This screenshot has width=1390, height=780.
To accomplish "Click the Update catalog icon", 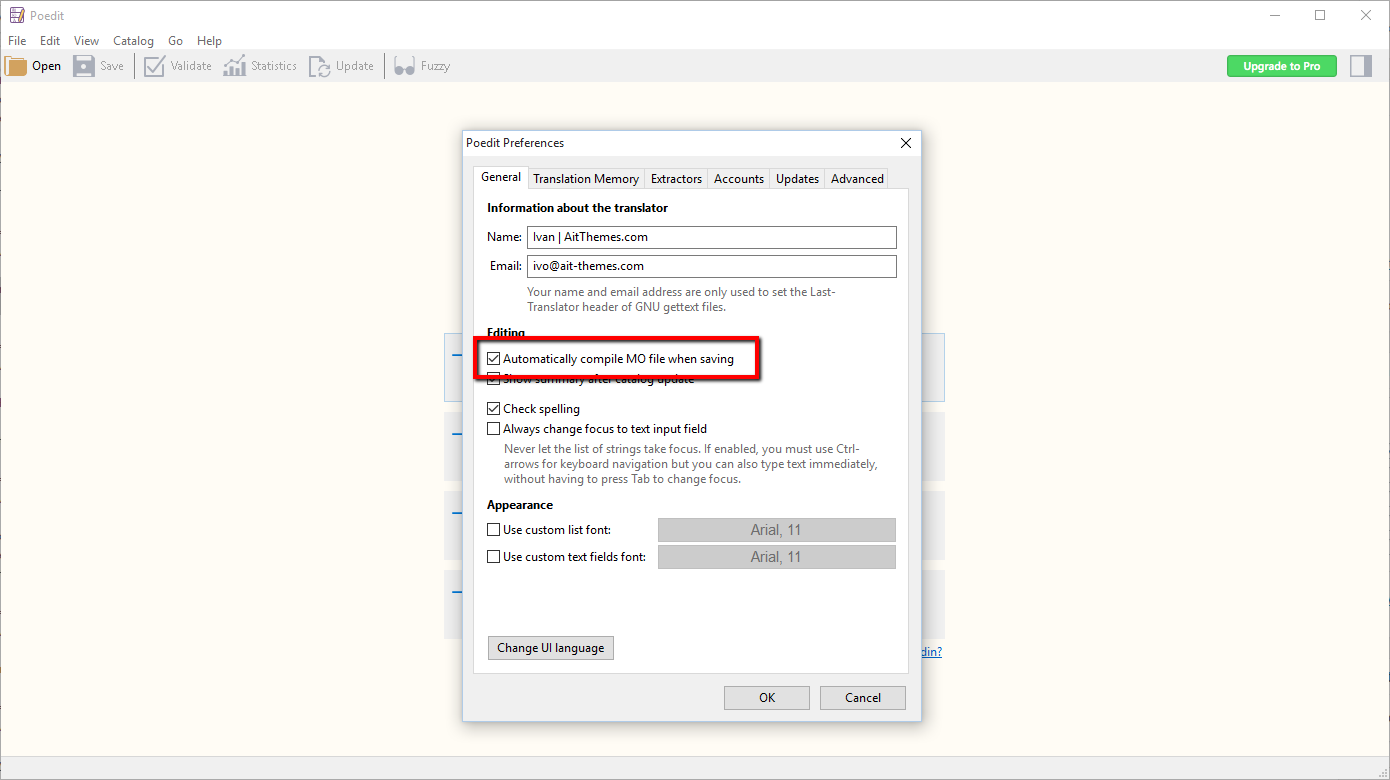I will (319, 66).
